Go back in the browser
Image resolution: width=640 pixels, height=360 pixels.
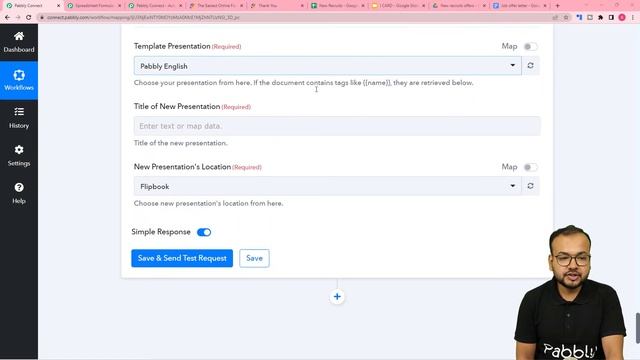click(7, 18)
